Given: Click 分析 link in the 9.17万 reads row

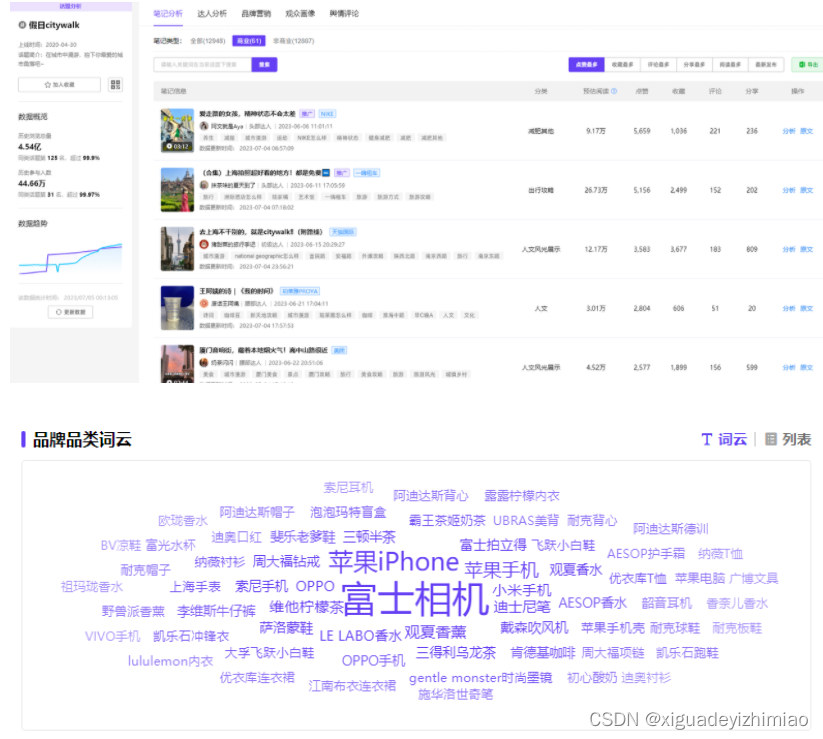Looking at the screenshot, I should (x=789, y=131).
